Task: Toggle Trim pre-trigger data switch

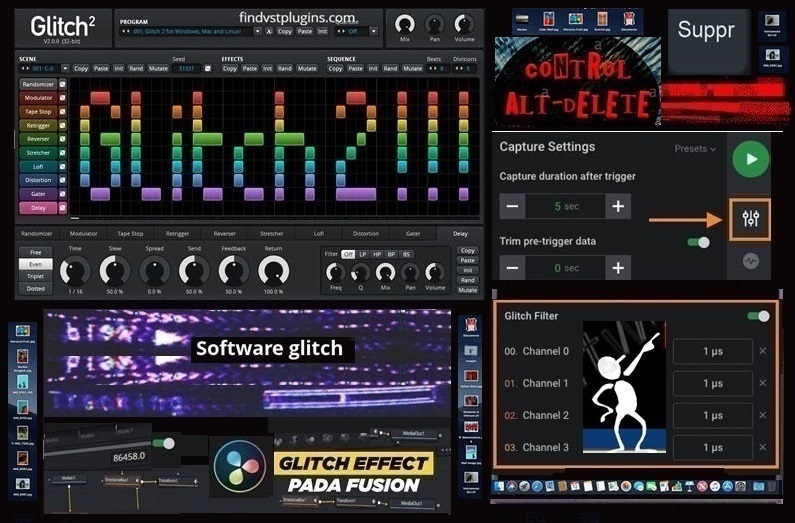Action: pos(699,242)
